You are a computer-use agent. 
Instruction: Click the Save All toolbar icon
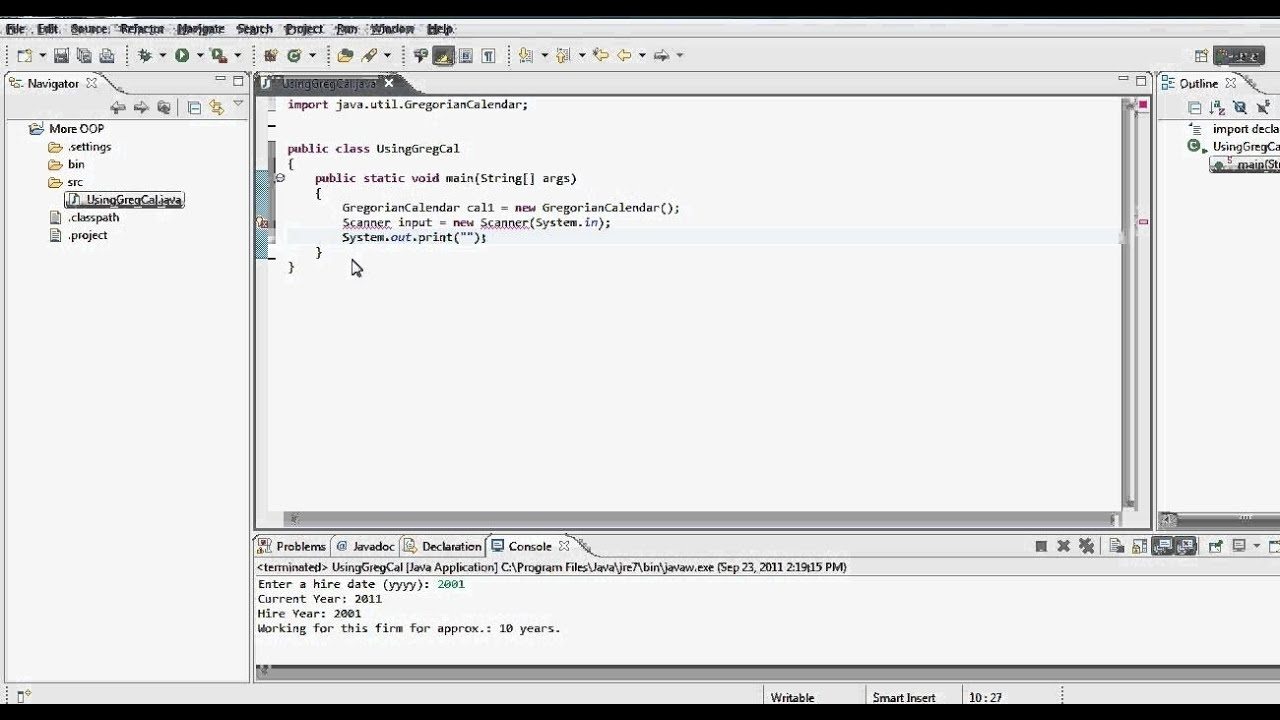click(84, 56)
